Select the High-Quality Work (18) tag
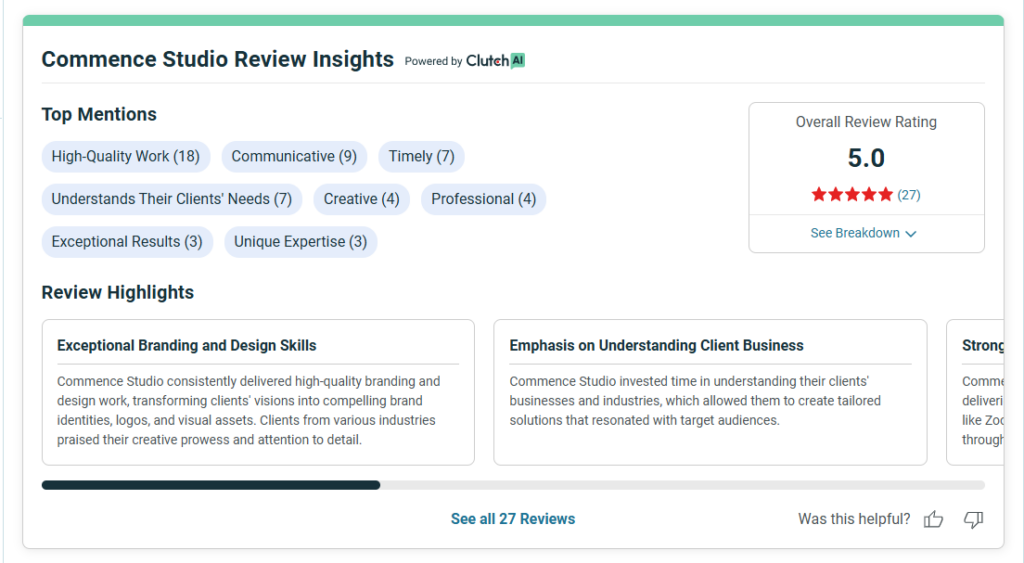 (125, 157)
